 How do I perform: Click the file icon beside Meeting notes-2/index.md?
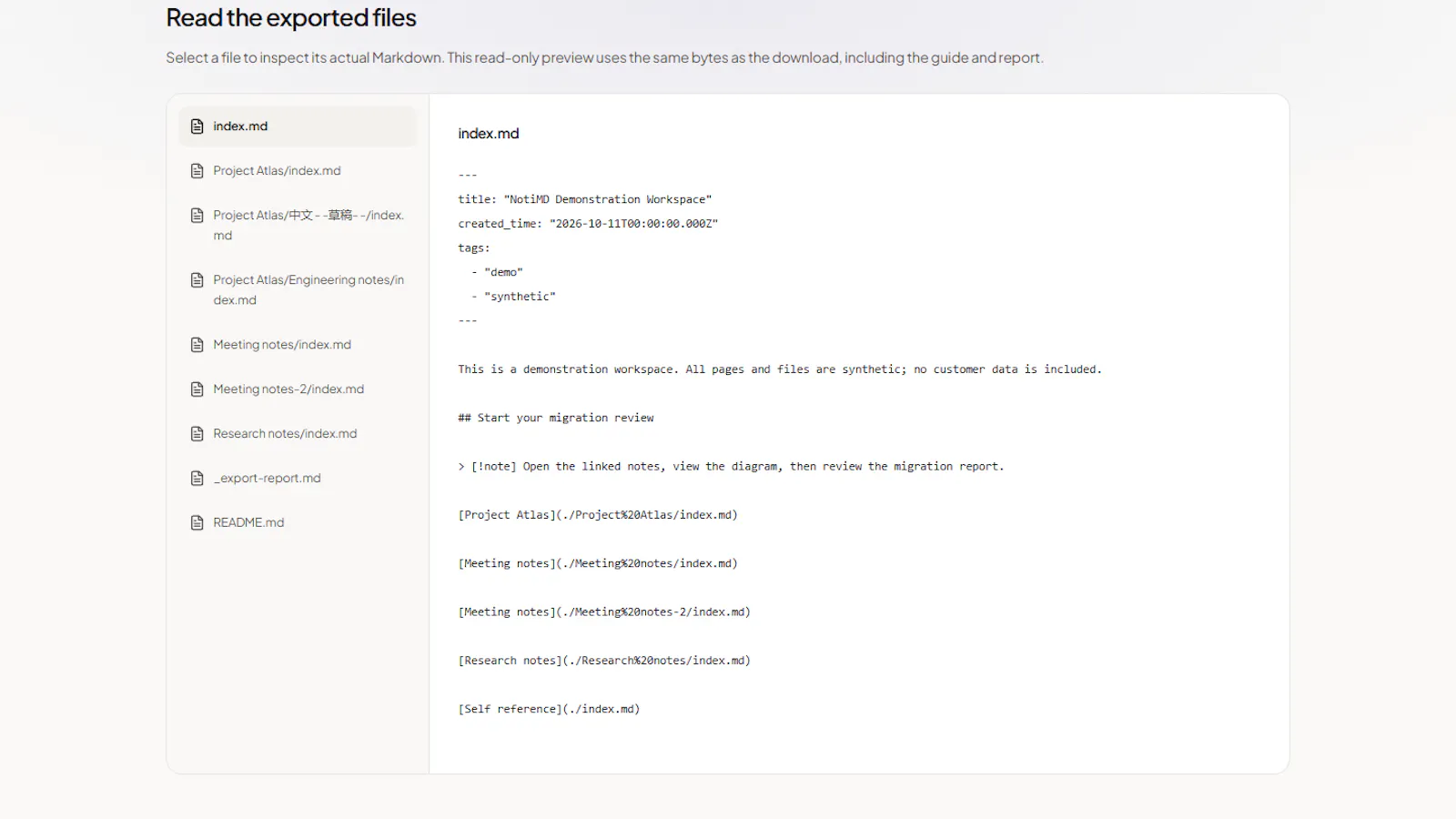click(197, 389)
